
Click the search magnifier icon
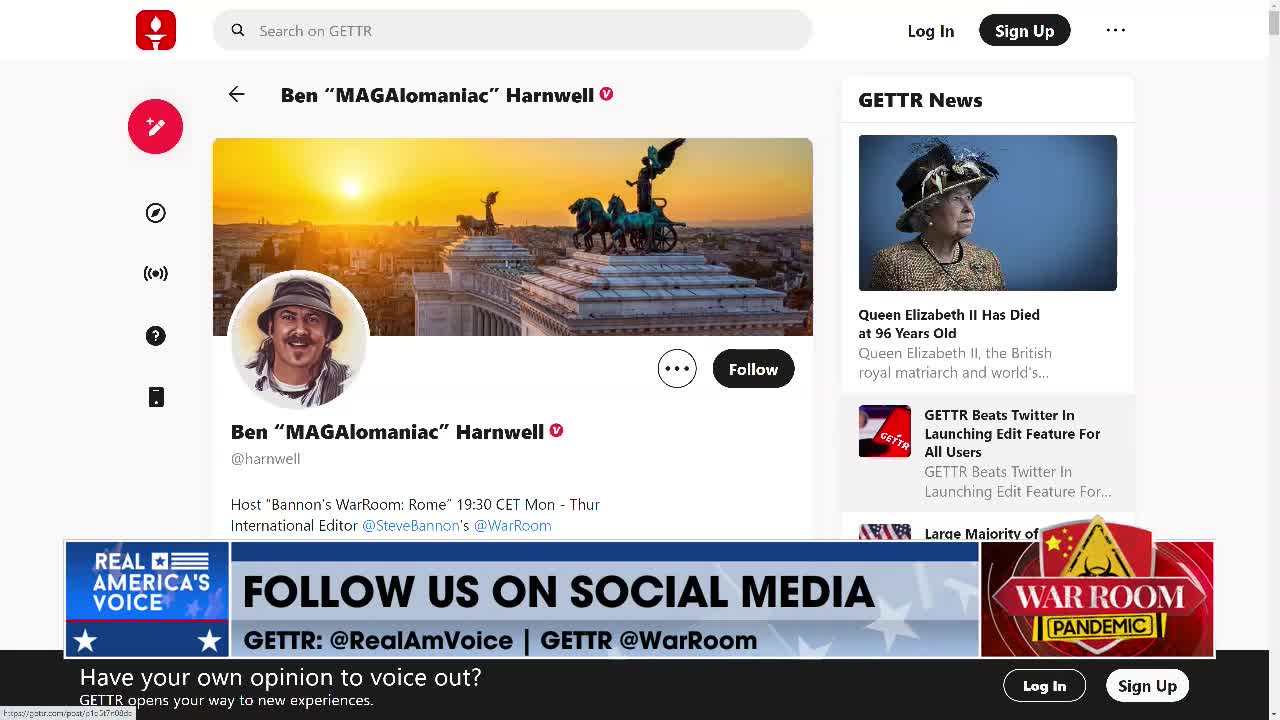[x=238, y=30]
